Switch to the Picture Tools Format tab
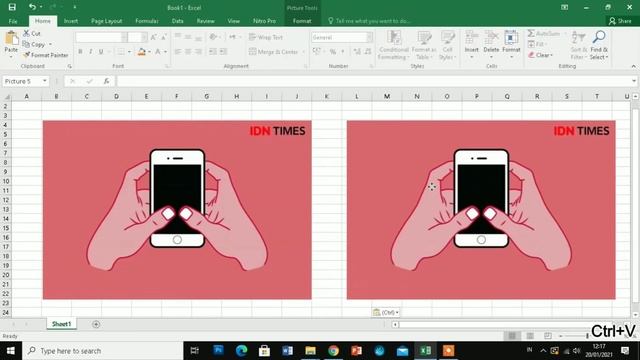This screenshot has height=360, width=640. tap(302, 21)
